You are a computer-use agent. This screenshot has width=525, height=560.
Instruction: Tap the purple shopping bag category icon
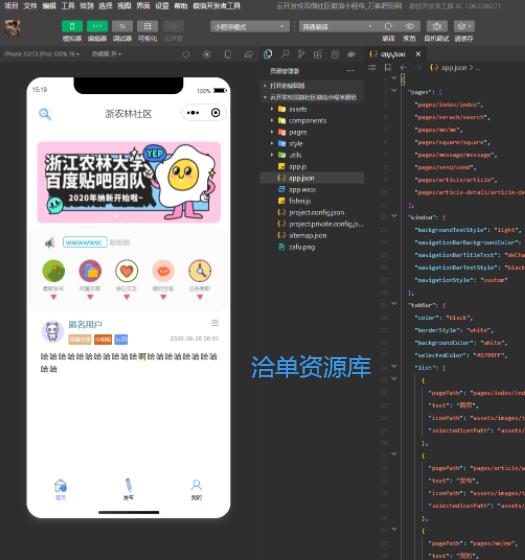coord(90,270)
